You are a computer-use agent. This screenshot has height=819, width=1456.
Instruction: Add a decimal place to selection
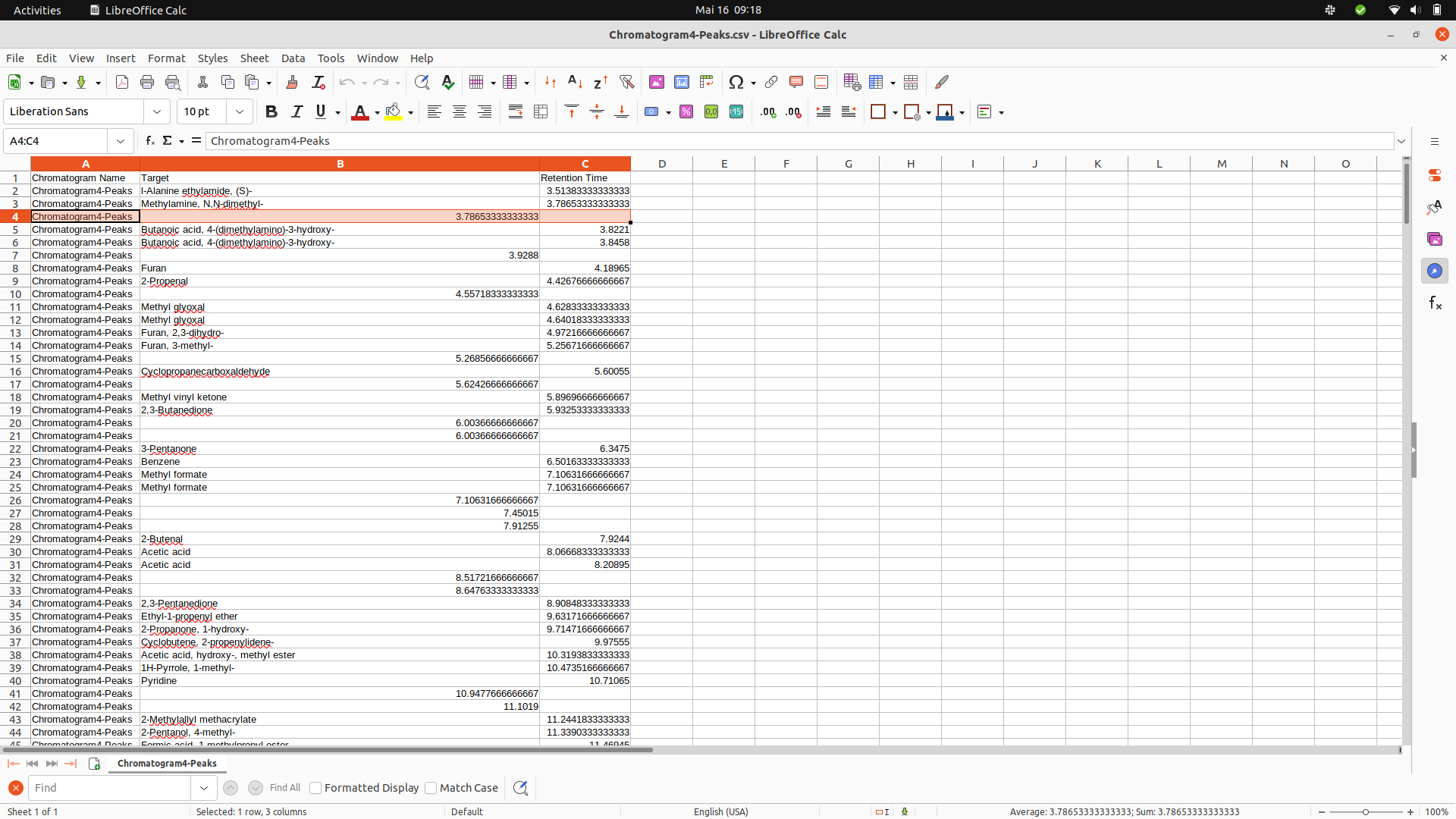click(x=767, y=111)
